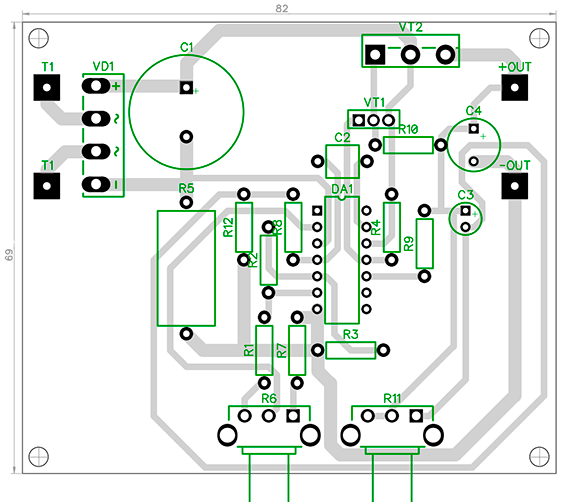This screenshot has height=502, width=563.
Task: Click the square pad inside C4
Action: pyautogui.click(x=474, y=128)
